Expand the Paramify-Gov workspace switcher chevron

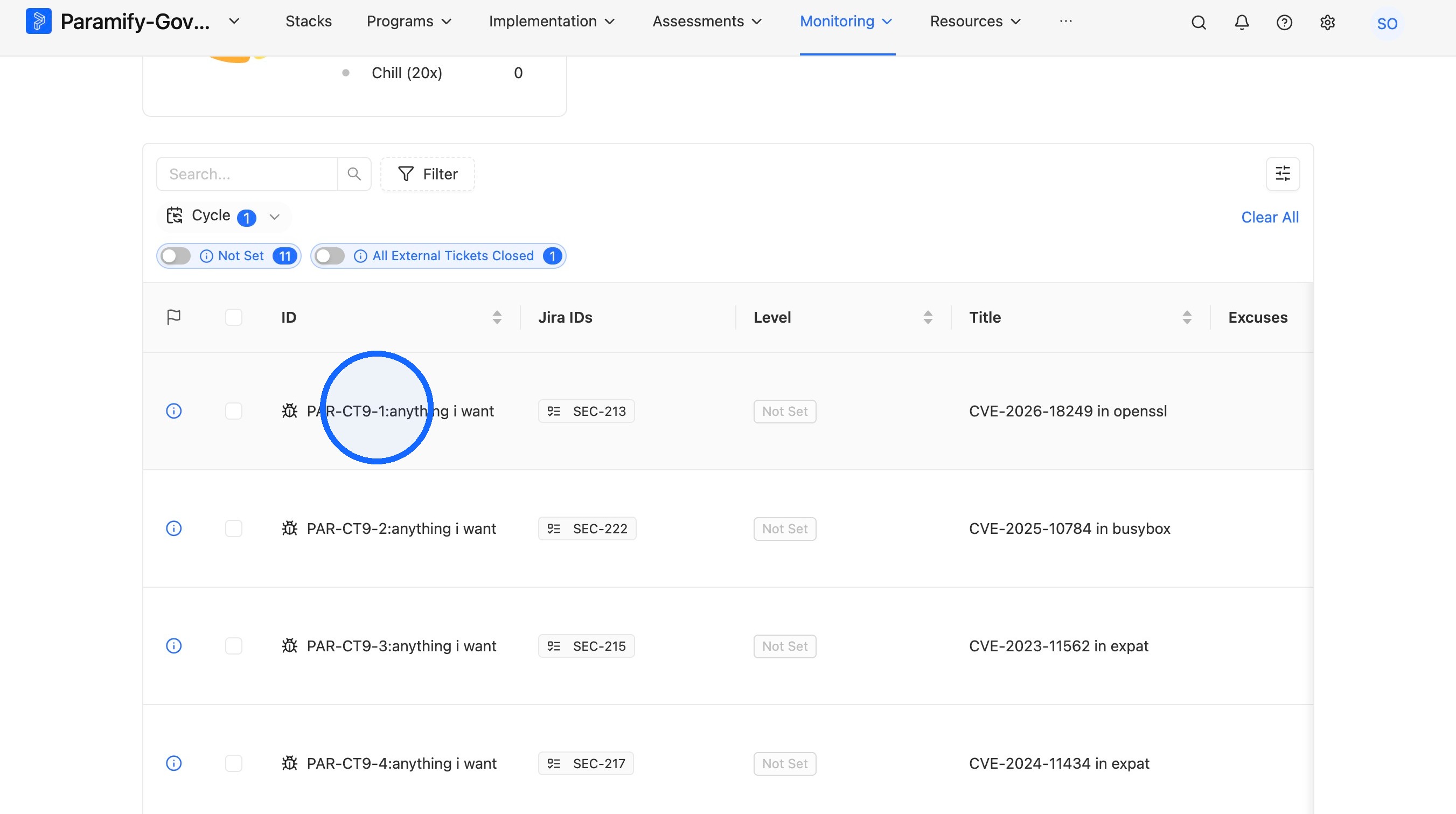point(234,22)
